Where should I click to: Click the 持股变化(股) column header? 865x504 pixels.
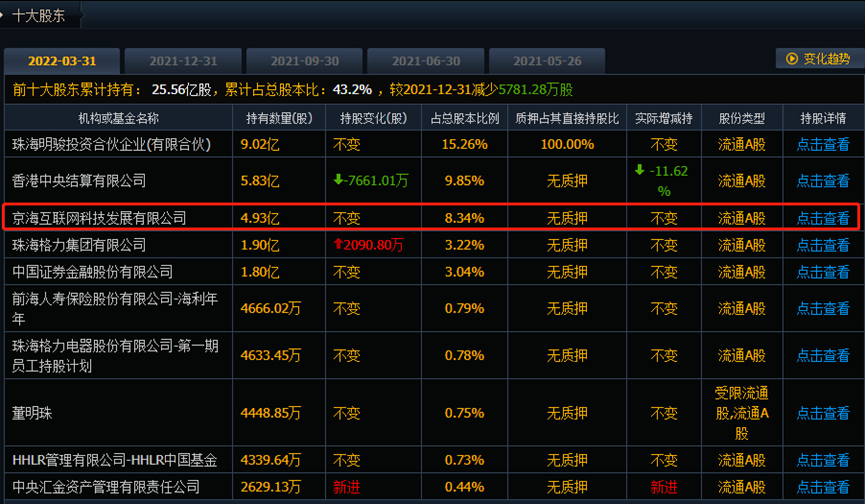[x=373, y=118]
